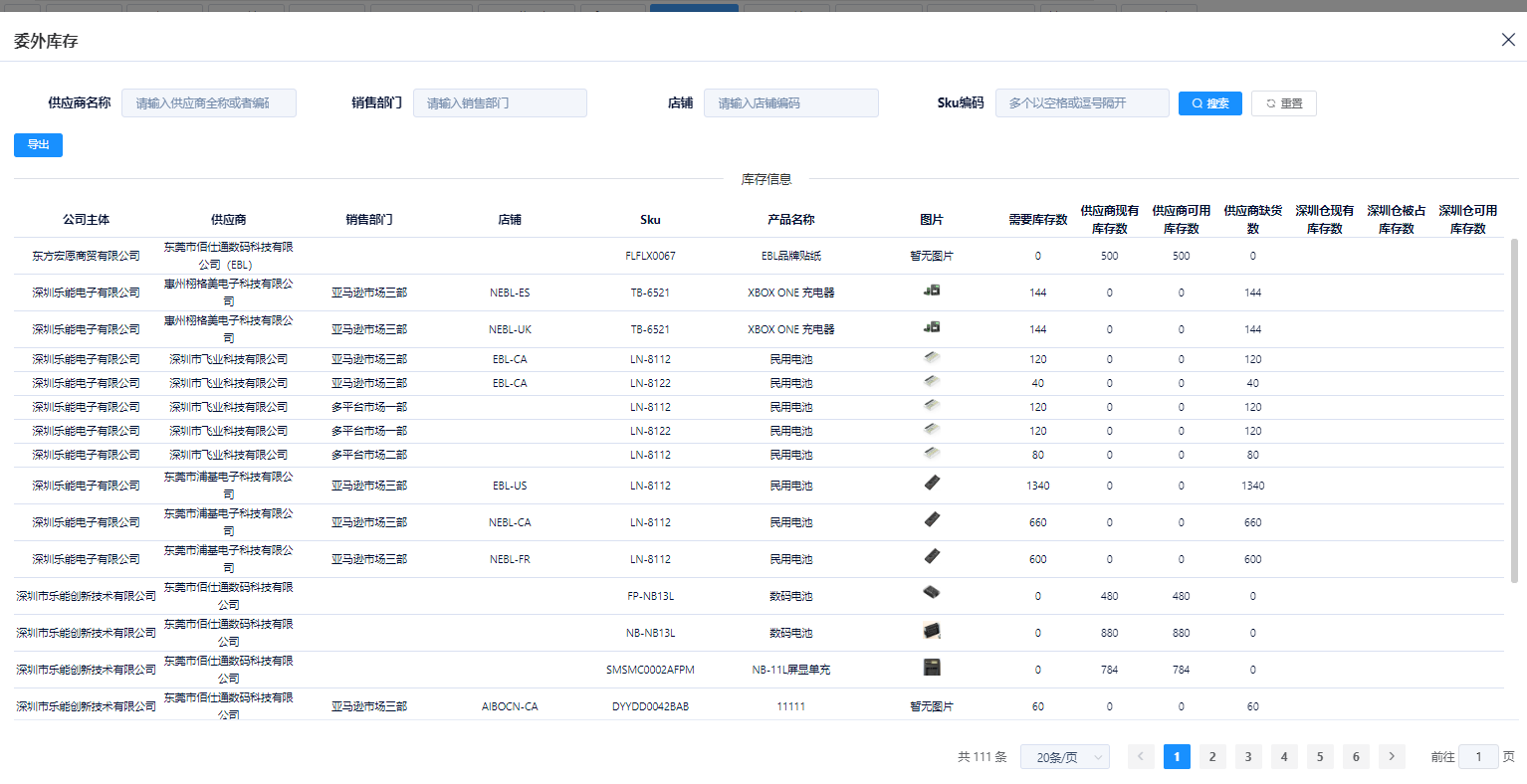Click the previous page arrow
The image size is (1527, 784).
tap(1141, 757)
